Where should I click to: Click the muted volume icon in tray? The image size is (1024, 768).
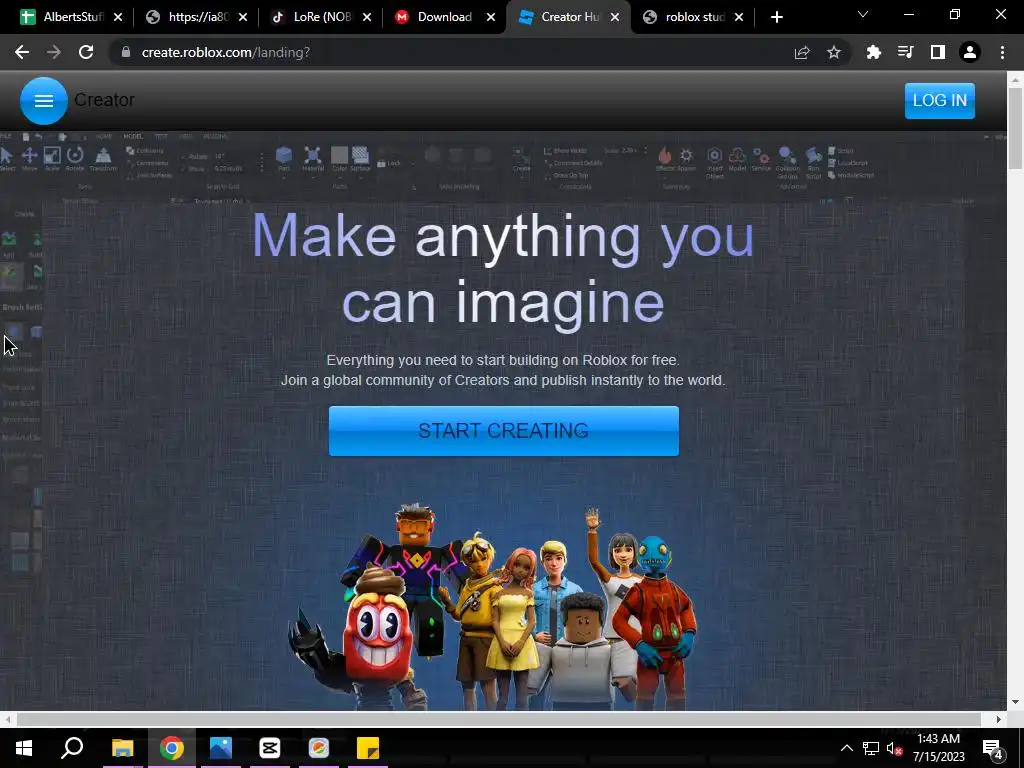[894, 748]
